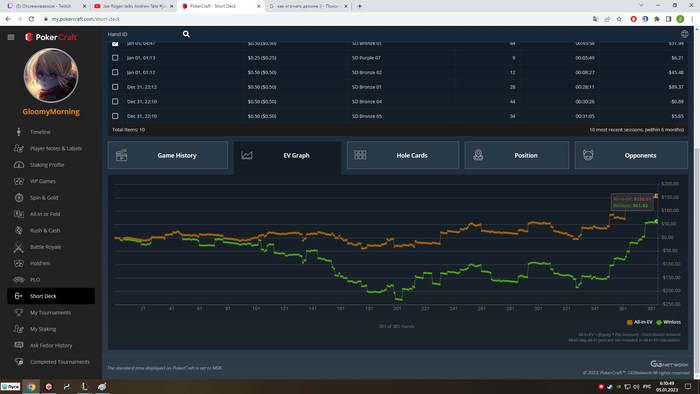Click the Short Deck 6+ icon
This screenshot has width=700, height=394.
click(x=19, y=296)
